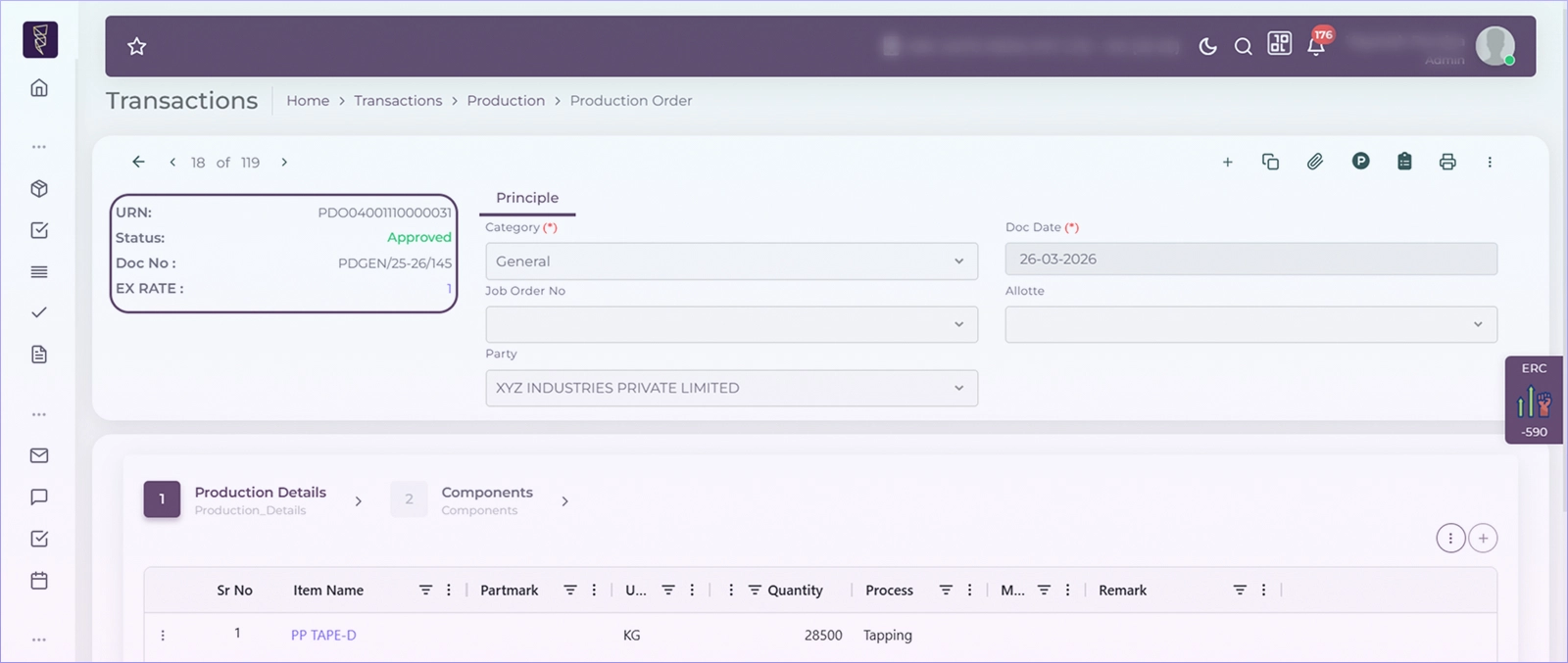Open the ERC side widget
Screen dimensions: 1568x663
(1535, 400)
